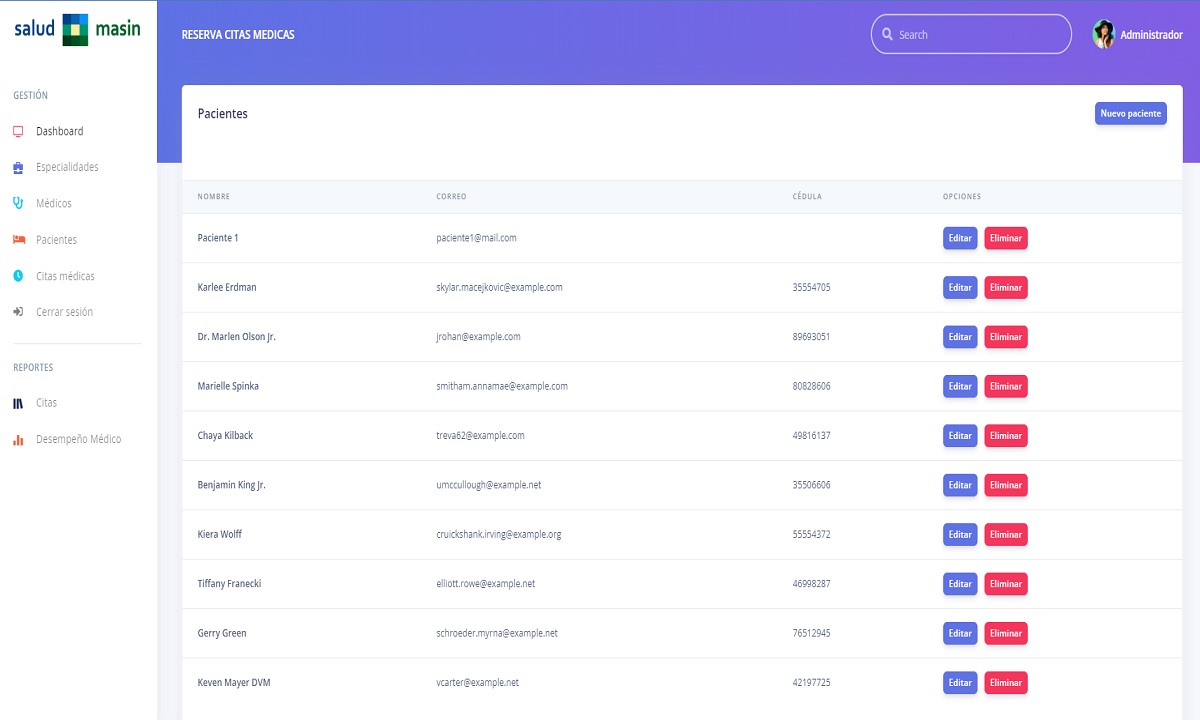Click Editar for Keven Mayer DVM
Viewport: 1200px width, 720px height.
tap(960, 682)
